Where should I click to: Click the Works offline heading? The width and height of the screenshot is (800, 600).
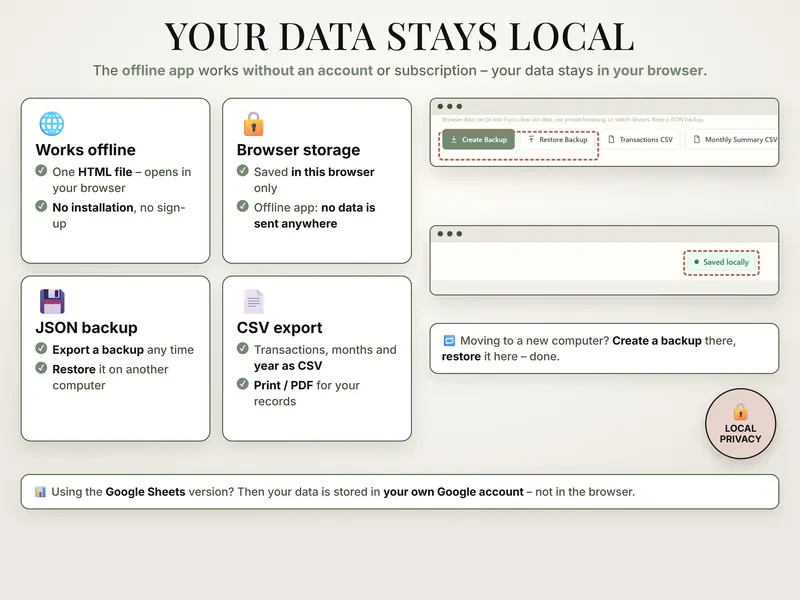pyautogui.click(x=86, y=150)
